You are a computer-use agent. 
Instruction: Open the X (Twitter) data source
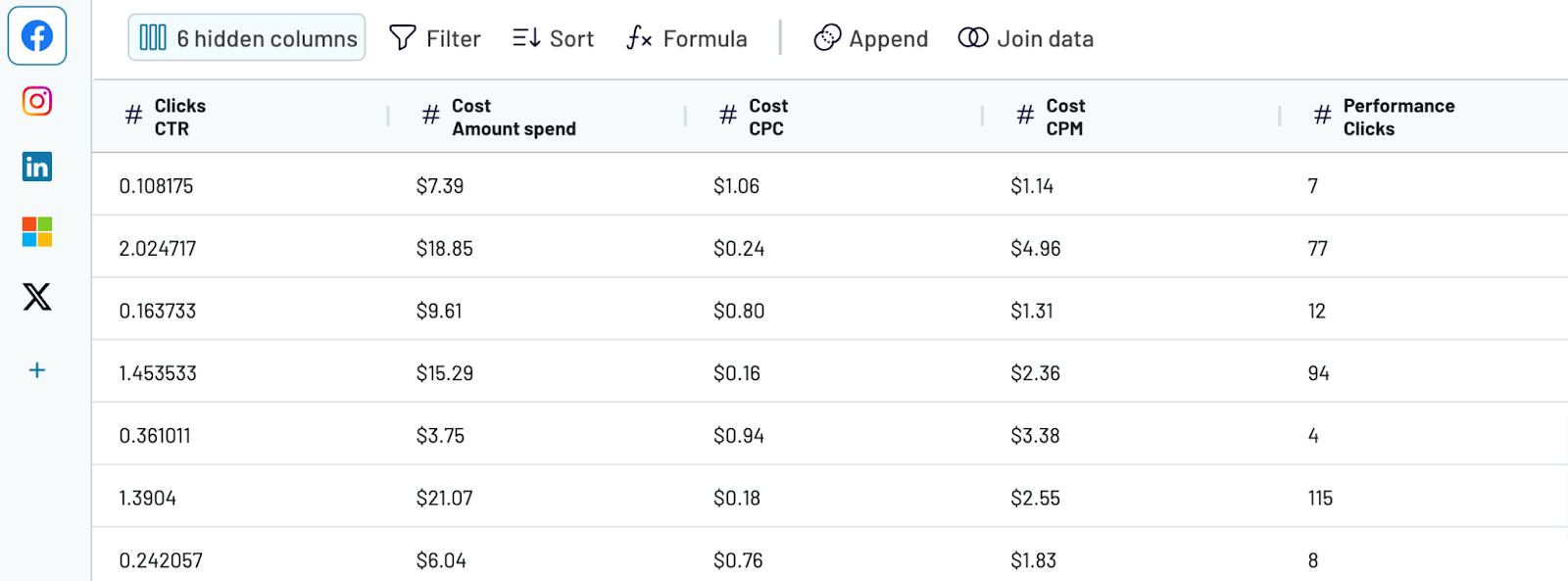[x=37, y=297]
